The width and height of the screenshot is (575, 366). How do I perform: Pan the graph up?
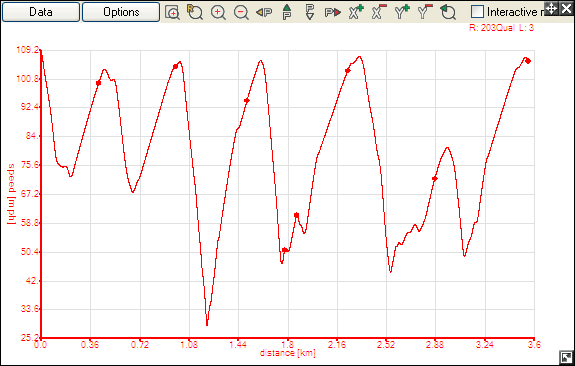(x=287, y=12)
